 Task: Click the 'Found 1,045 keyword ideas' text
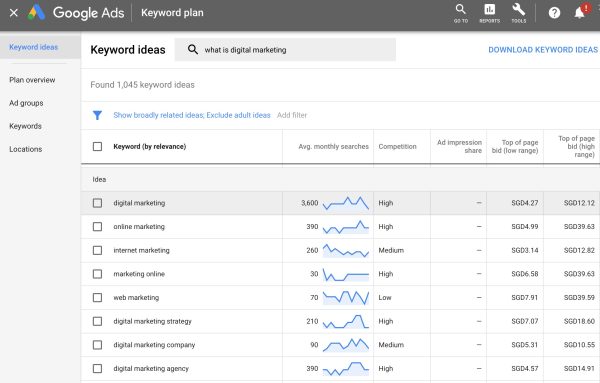tap(142, 85)
